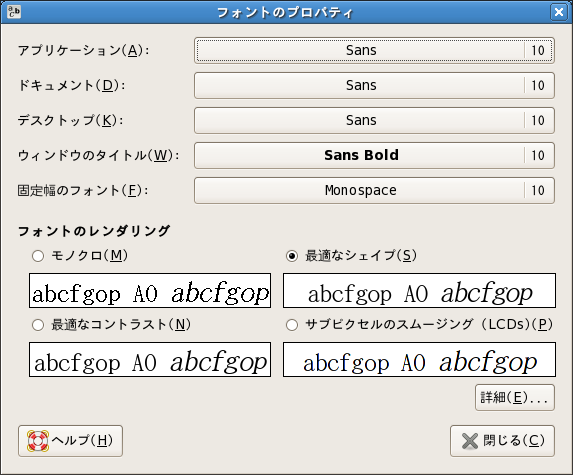Click the lifebuoy icon on Help button
Screen dimensions: 573x475
tap(38, 441)
